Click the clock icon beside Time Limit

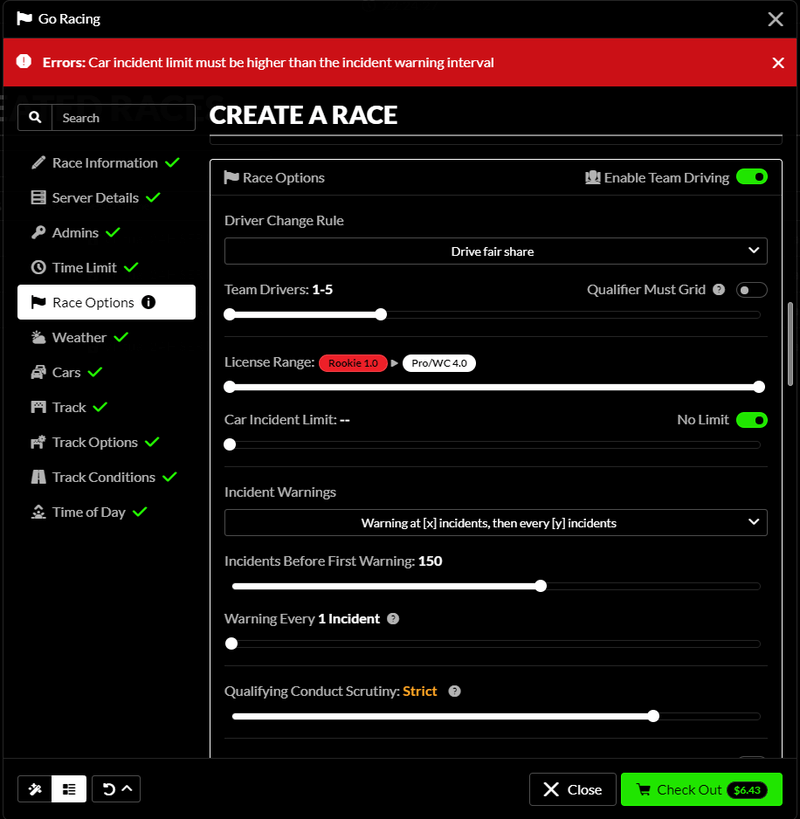pyautogui.click(x=38, y=267)
